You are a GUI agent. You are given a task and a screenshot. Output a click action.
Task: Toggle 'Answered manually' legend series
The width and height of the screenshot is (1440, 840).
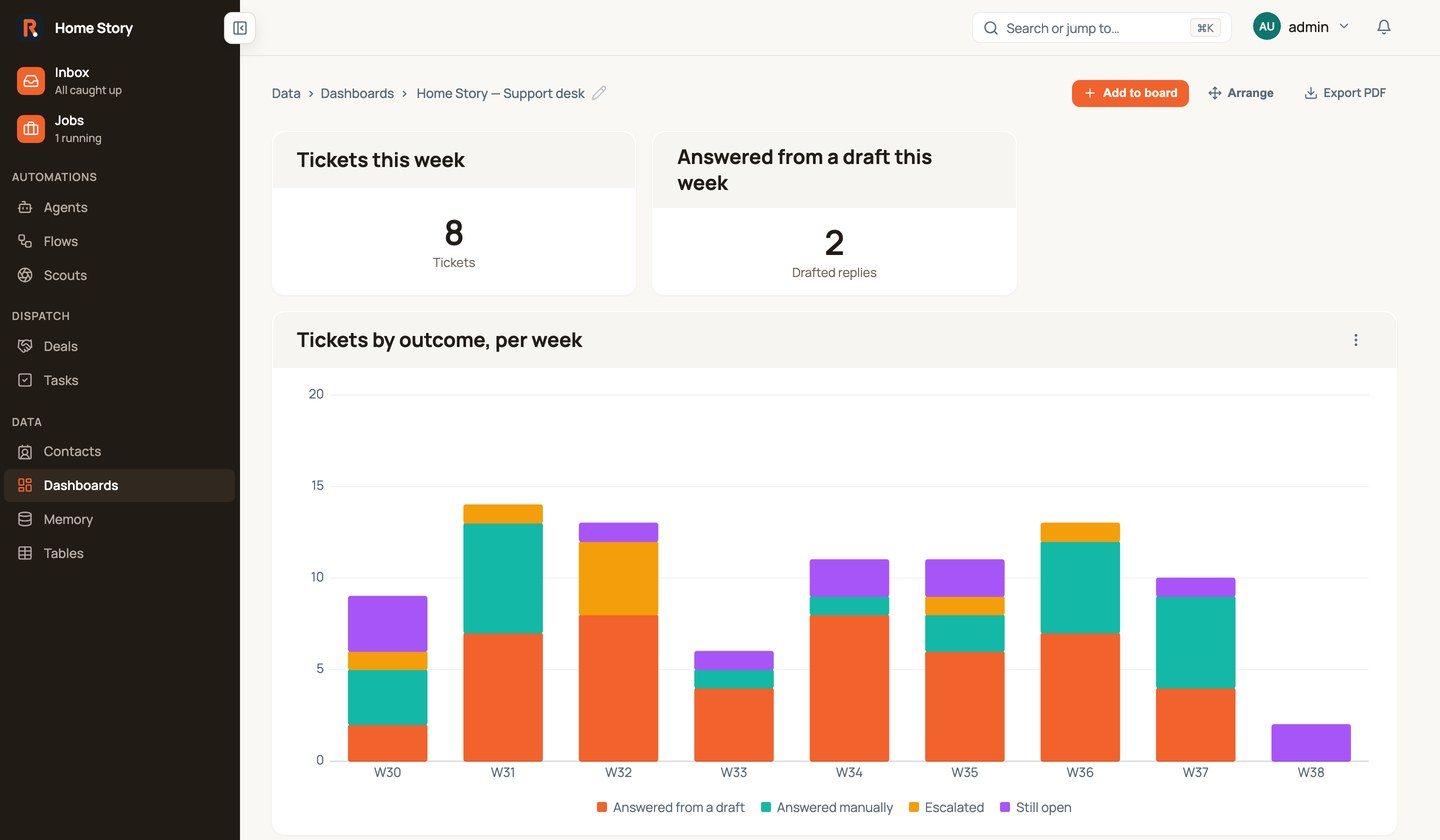827,808
